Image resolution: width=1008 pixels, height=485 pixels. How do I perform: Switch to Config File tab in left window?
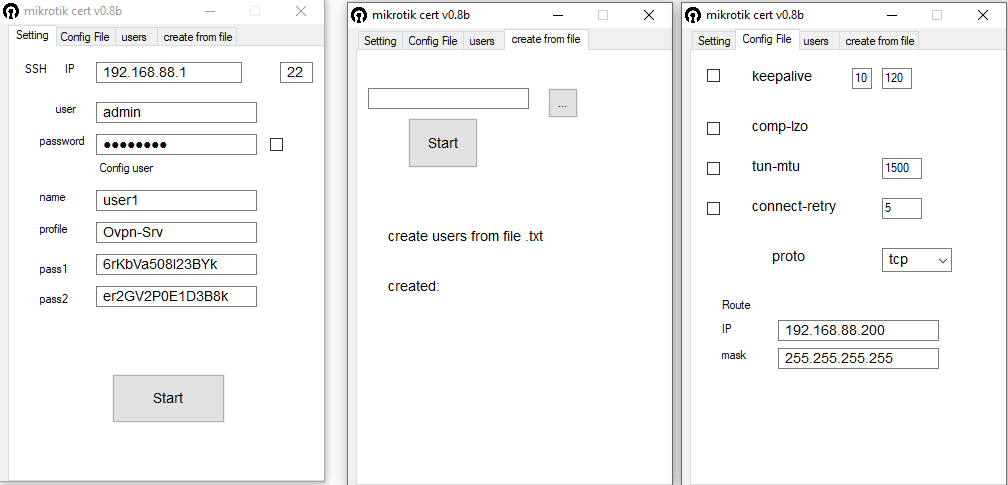coord(85,37)
